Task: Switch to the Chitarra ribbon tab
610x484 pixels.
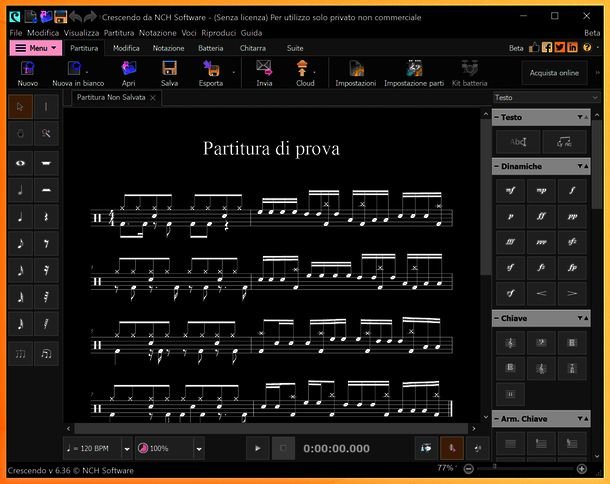Action: (253, 48)
